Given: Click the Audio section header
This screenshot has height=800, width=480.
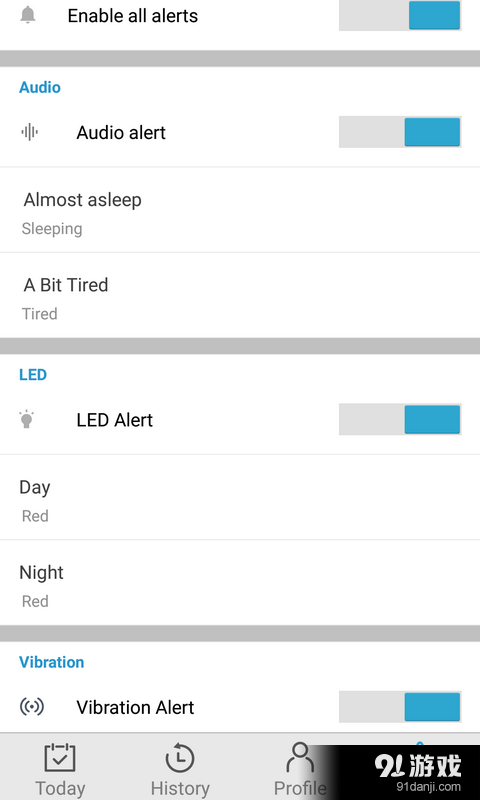Looking at the screenshot, I should [40, 87].
